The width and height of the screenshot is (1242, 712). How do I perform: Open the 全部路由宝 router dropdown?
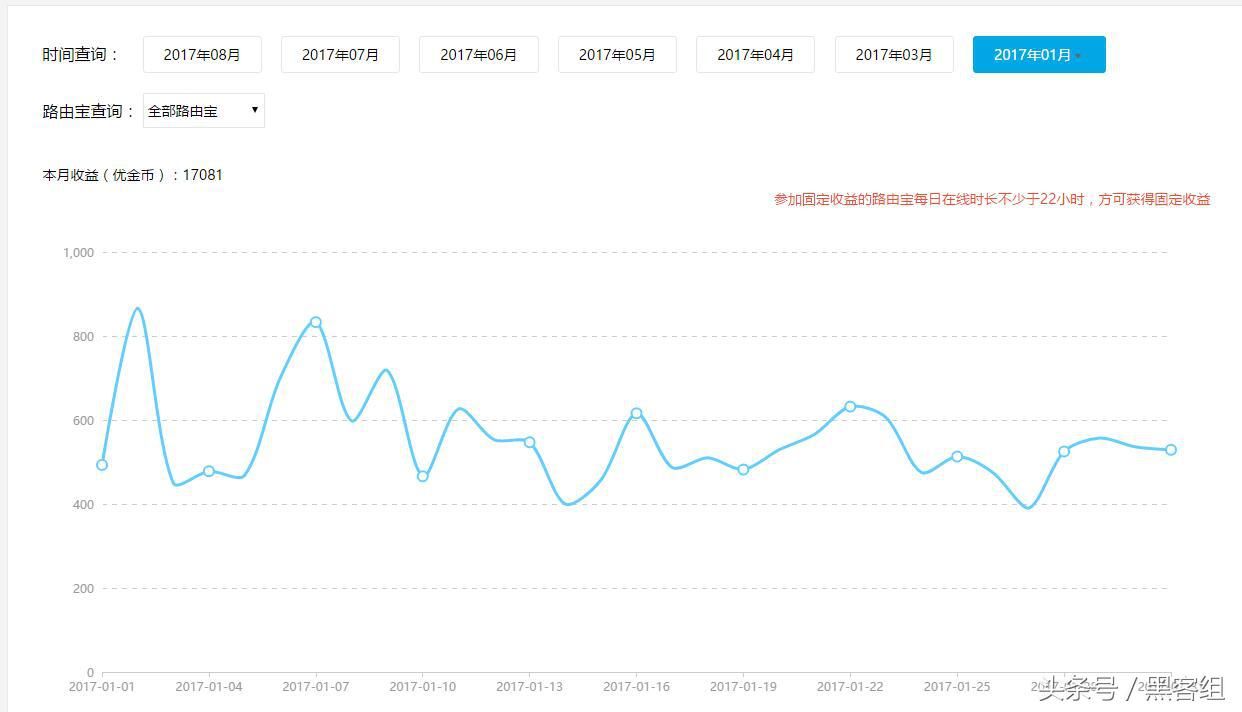coord(204,111)
